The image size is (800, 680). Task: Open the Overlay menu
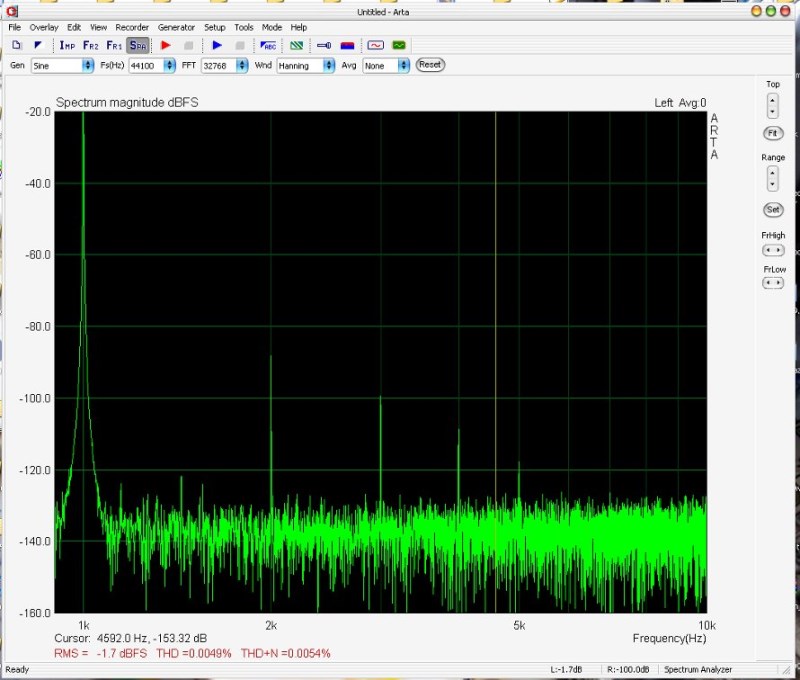coord(44,28)
